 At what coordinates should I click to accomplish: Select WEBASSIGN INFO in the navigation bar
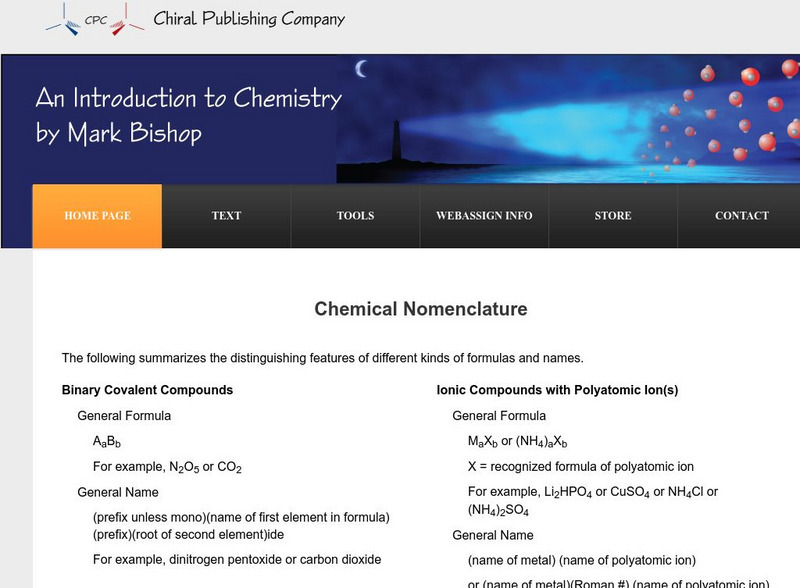[484, 216]
